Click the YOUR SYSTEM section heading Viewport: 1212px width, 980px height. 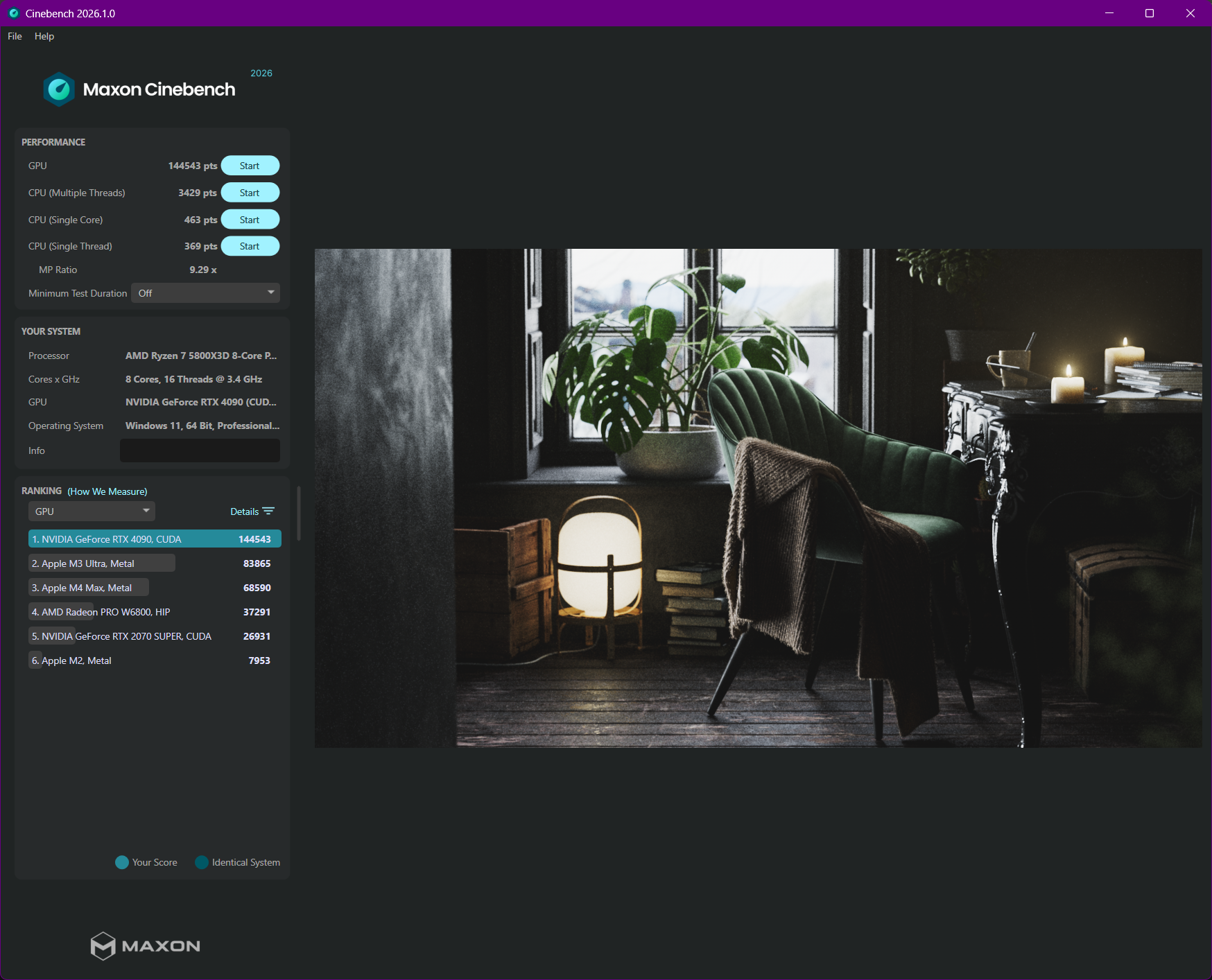(51, 331)
